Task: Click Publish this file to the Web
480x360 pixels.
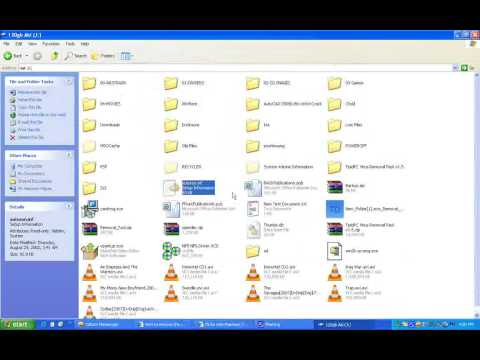Action: point(42,115)
